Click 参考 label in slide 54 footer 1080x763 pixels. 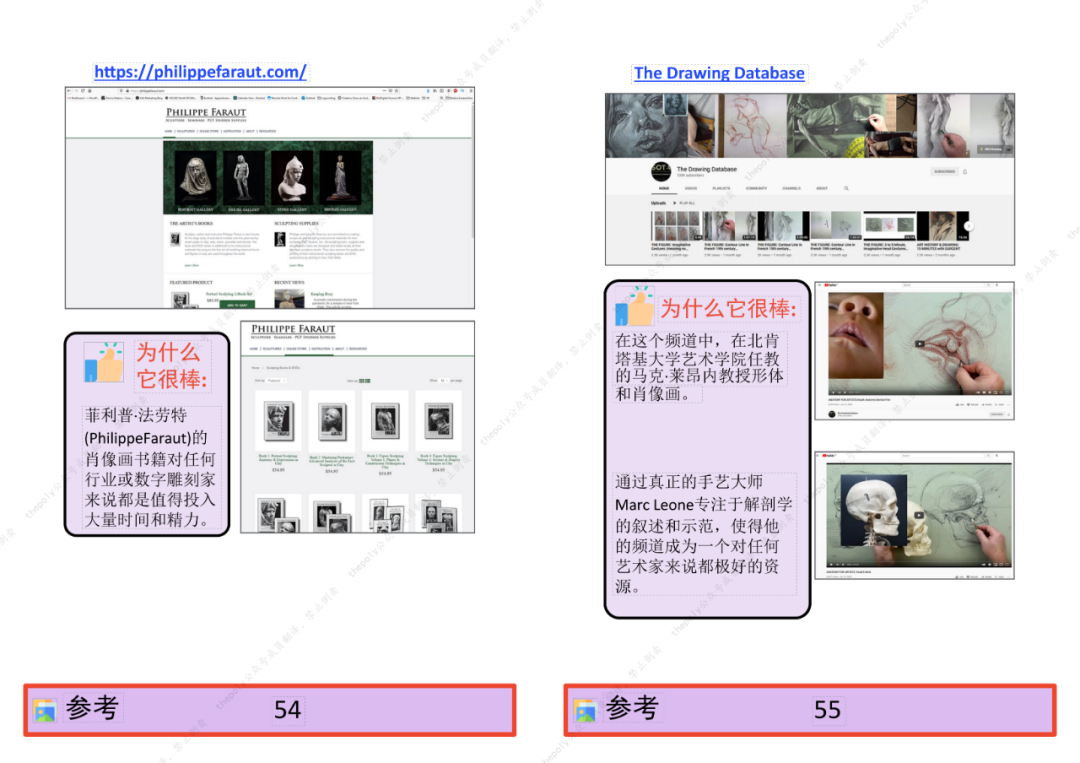(92, 708)
